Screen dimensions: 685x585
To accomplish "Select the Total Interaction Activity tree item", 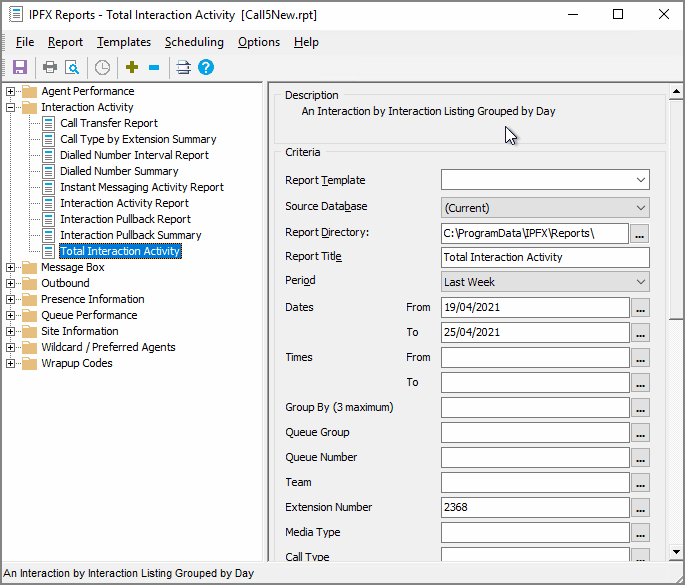I will pos(120,251).
